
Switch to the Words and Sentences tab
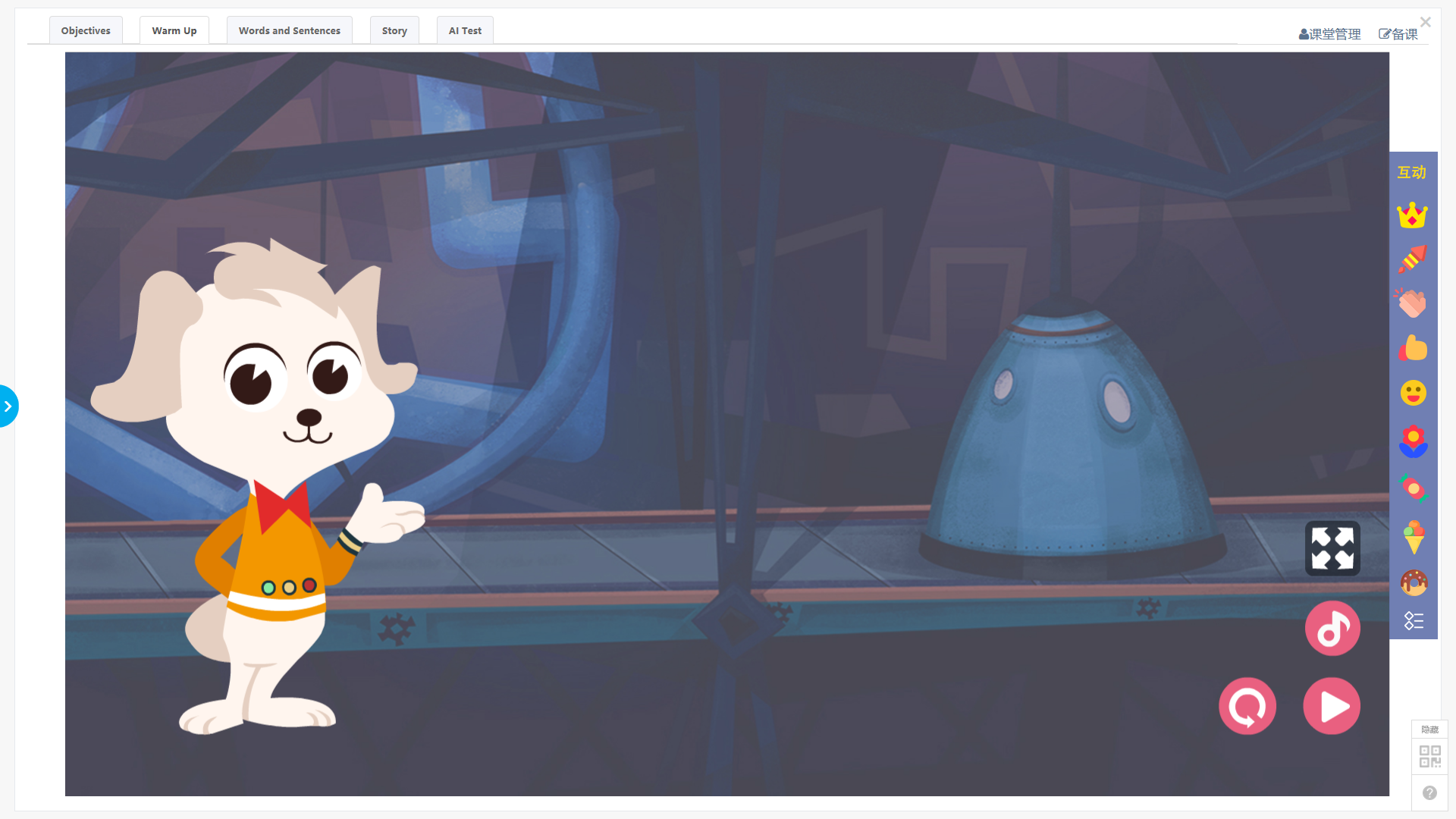click(x=289, y=30)
